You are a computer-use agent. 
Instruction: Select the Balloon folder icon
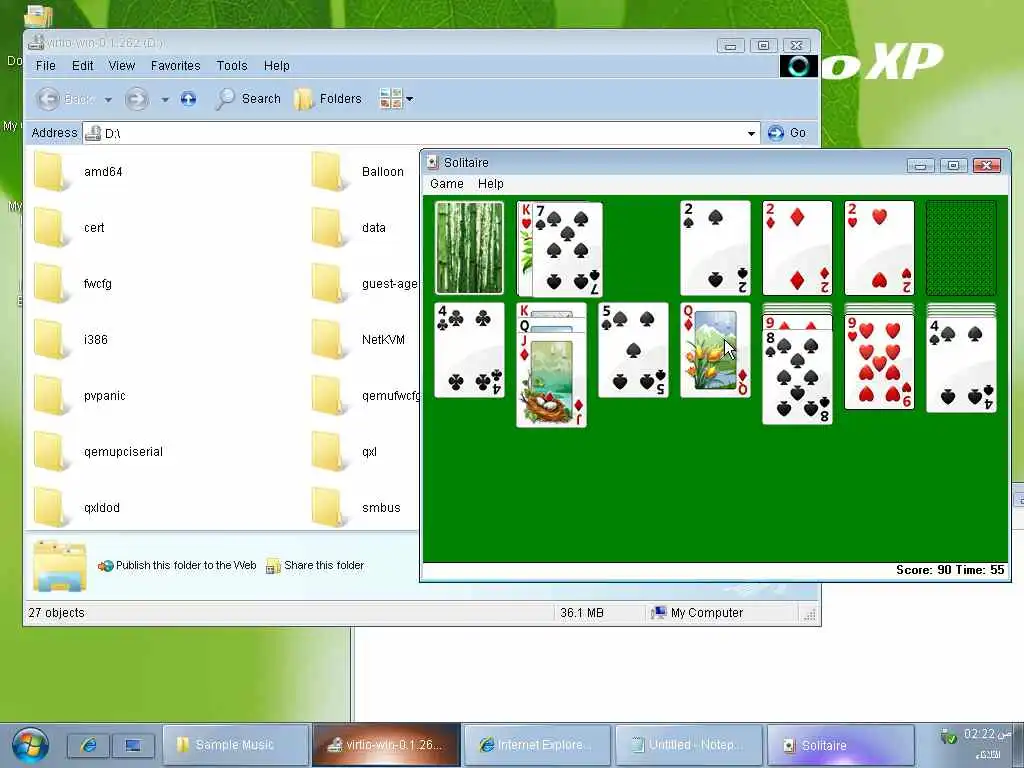tap(328, 172)
